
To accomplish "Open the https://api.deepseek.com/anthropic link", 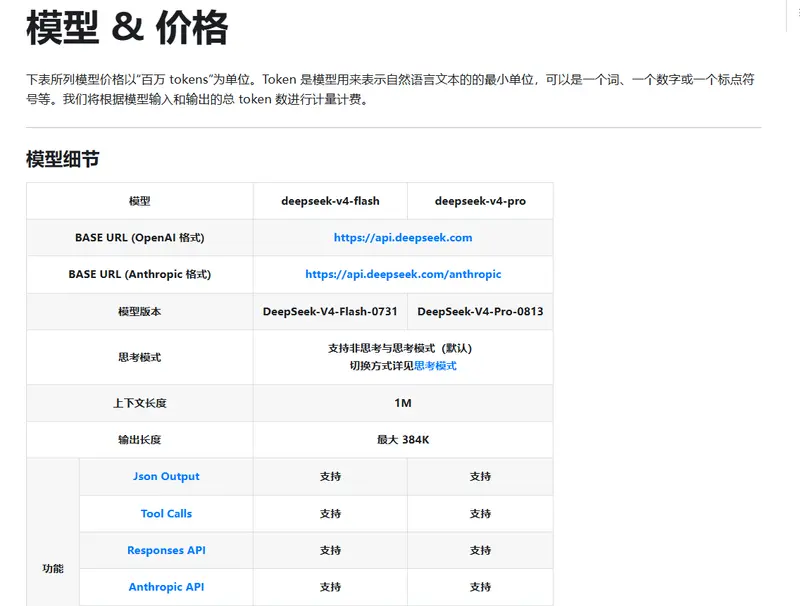I will (403, 274).
